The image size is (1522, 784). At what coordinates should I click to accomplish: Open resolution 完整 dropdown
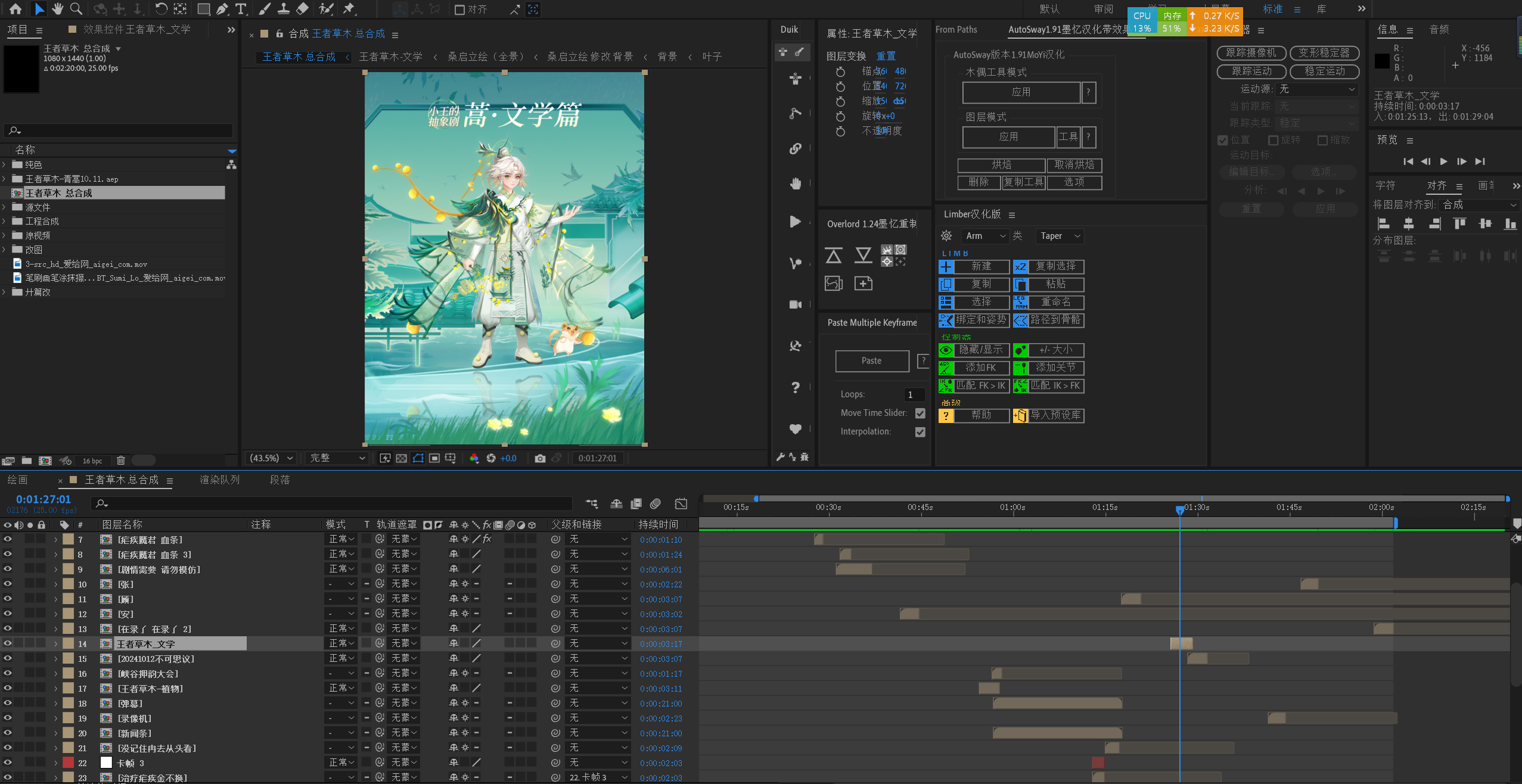[x=337, y=458]
